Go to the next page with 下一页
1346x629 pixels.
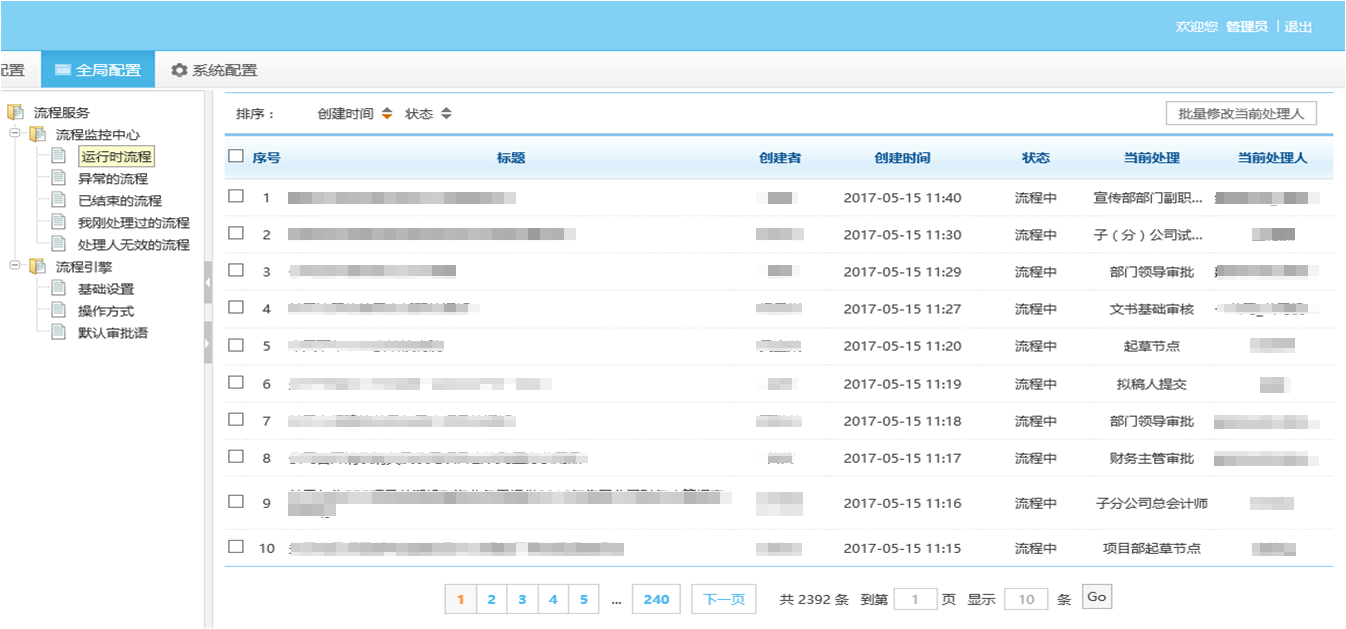pos(723,599)
